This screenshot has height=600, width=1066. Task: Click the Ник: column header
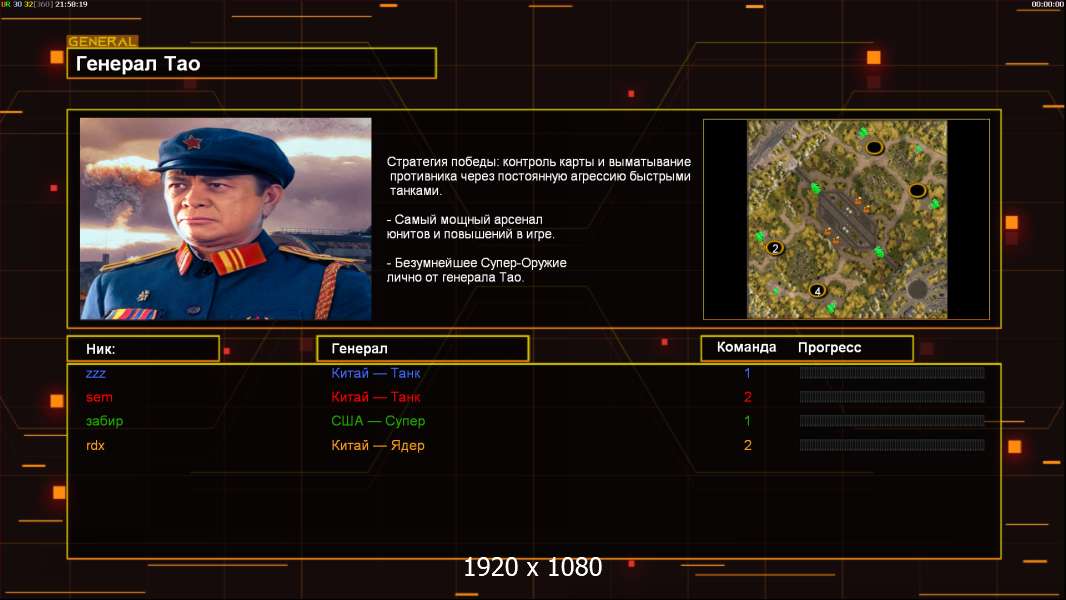(143, 349)
